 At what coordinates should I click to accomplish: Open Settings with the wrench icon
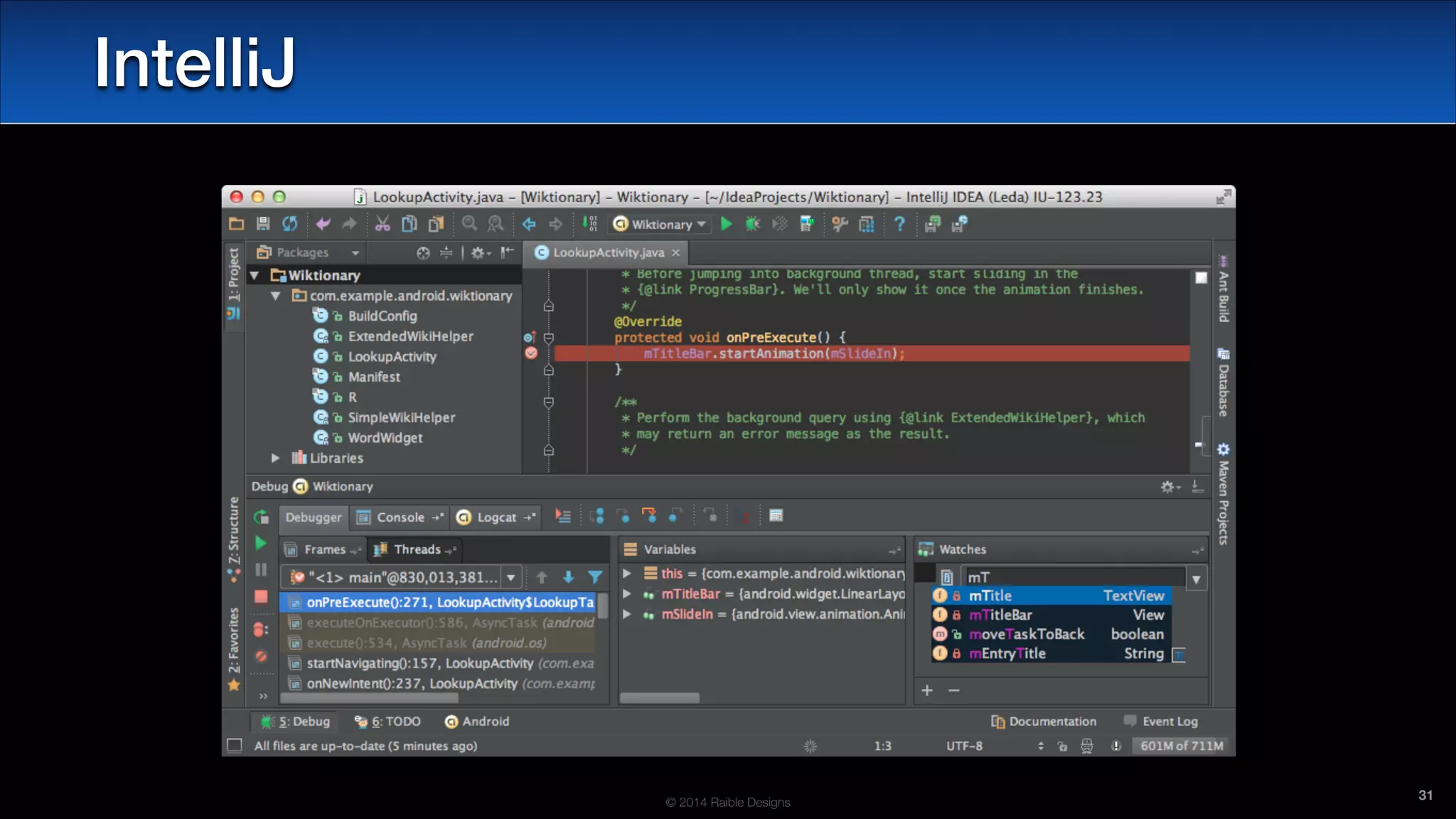click(x=840, y=225)
